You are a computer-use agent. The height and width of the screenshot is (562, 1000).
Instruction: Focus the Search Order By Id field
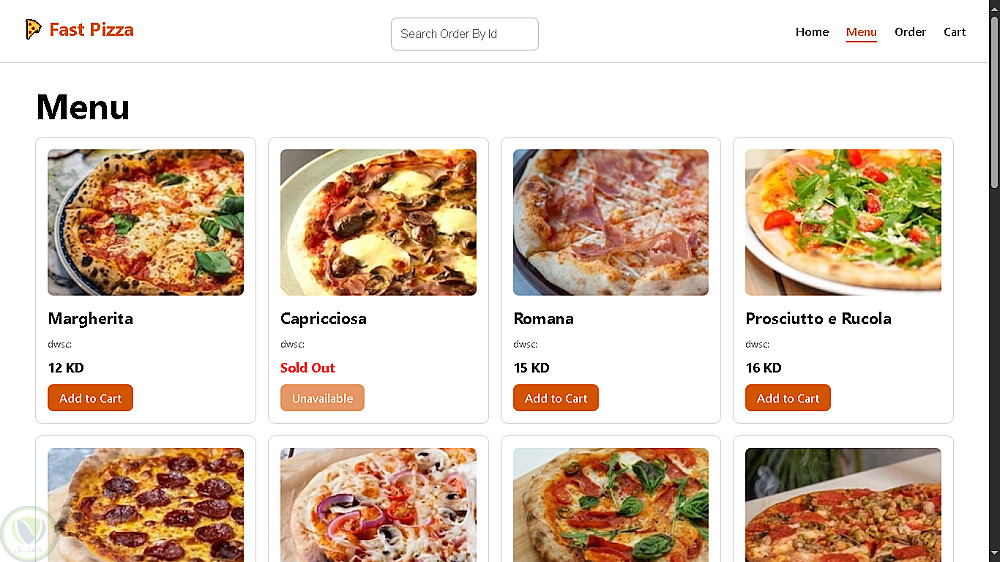[464, 34]
